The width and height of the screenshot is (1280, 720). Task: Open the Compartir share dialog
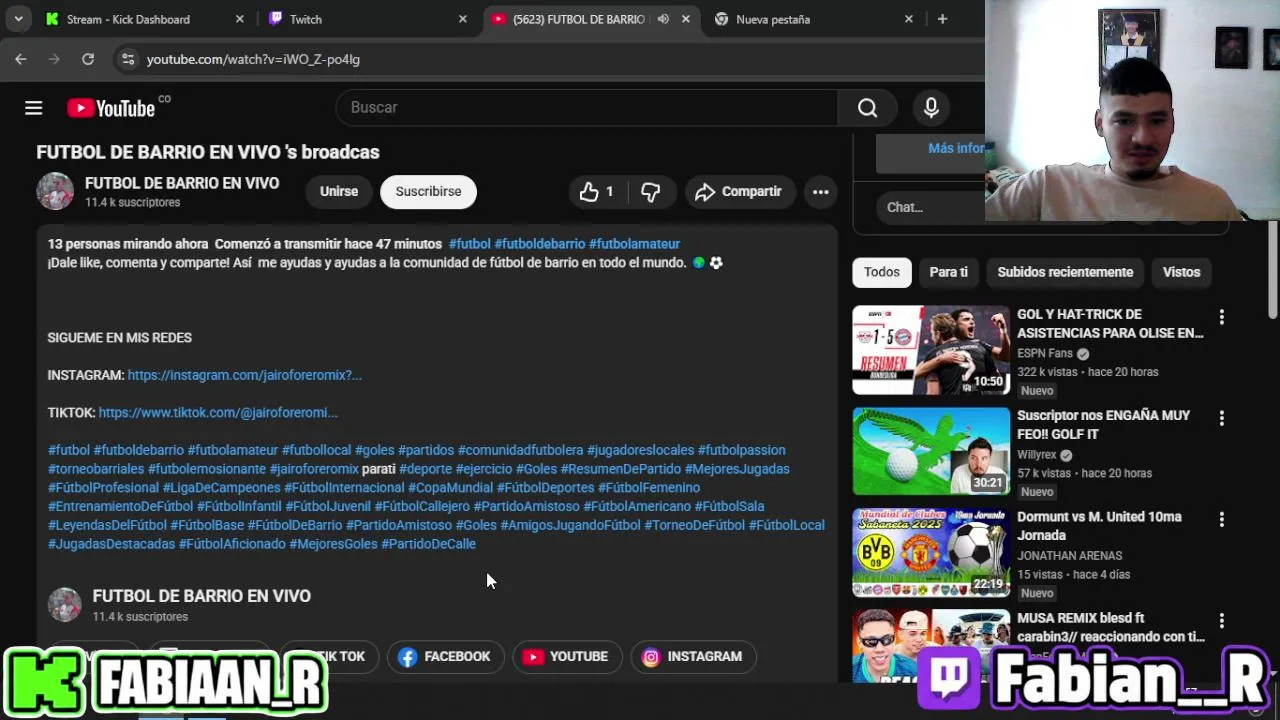pos(739,192)
